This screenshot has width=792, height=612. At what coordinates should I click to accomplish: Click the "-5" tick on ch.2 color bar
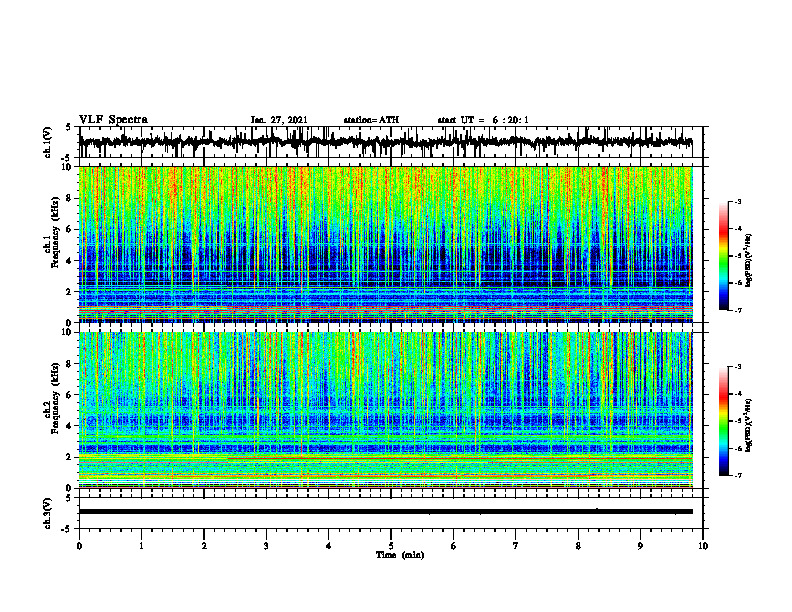[738, 421]
